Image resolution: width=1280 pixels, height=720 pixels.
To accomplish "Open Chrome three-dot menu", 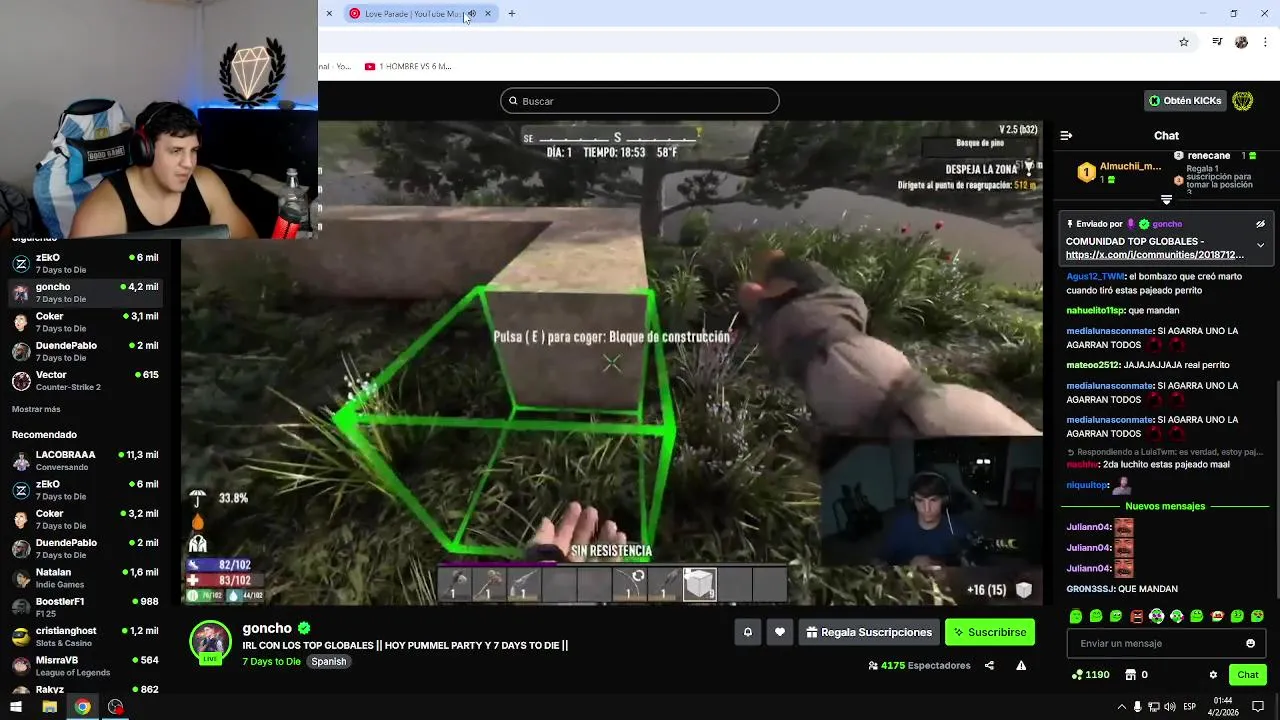I will (x=1266, y=42).
